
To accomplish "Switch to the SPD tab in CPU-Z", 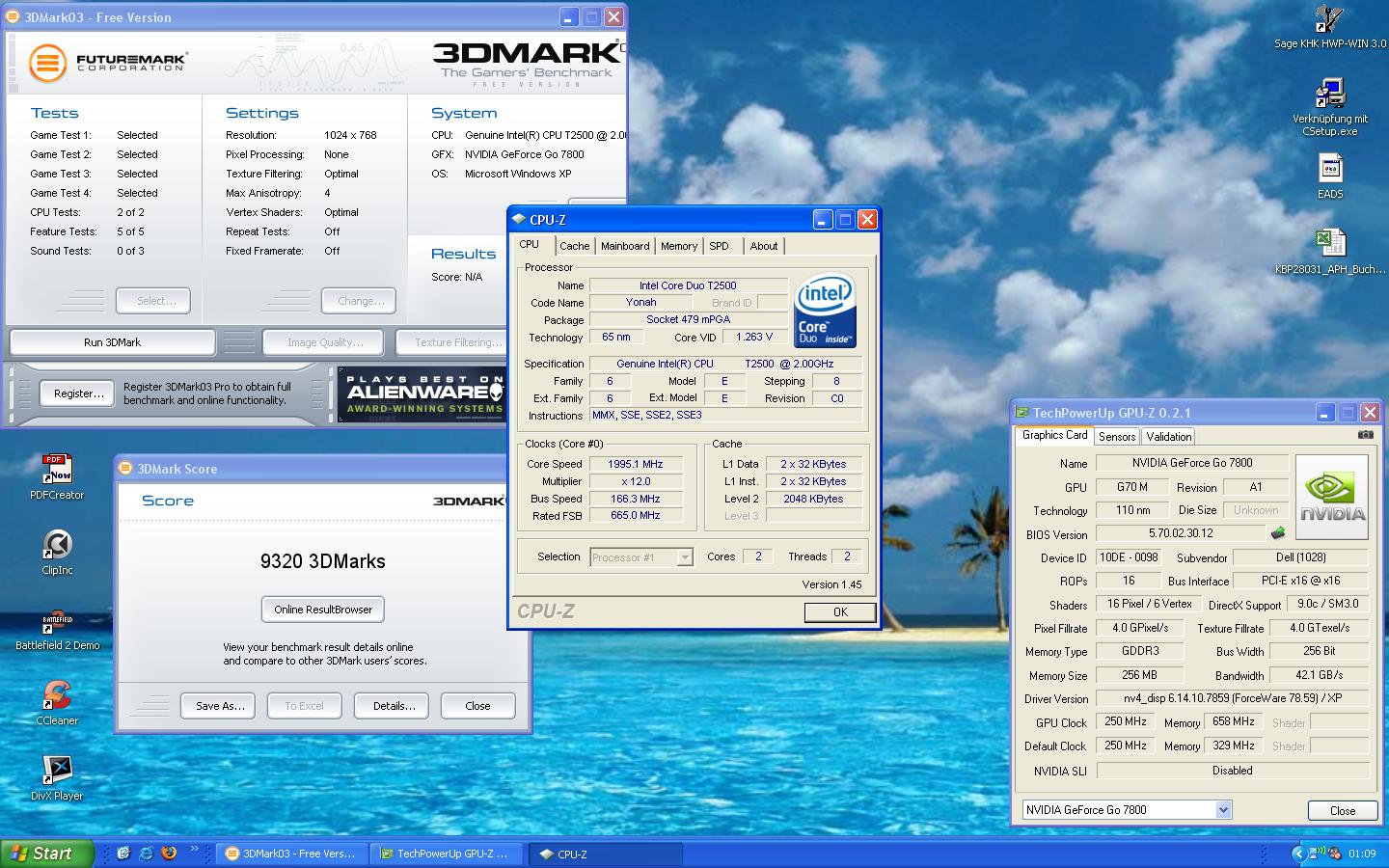I will pos(720,246).
